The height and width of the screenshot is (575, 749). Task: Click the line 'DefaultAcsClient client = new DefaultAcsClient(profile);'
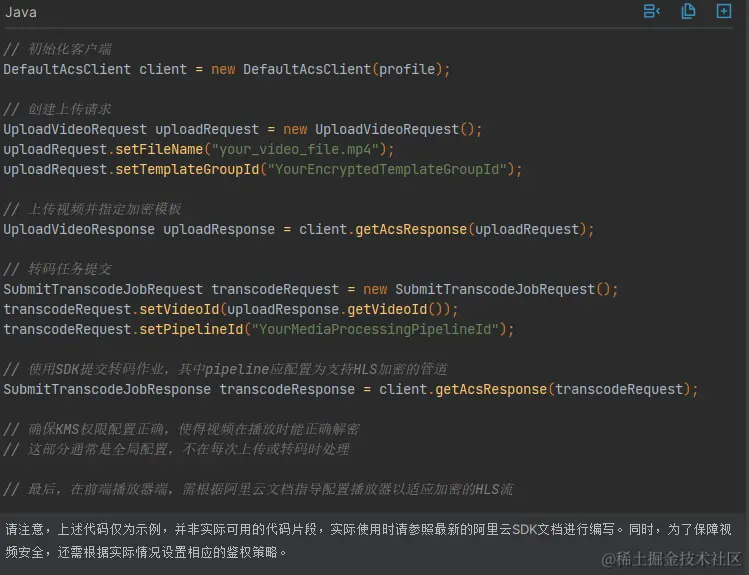227,69
